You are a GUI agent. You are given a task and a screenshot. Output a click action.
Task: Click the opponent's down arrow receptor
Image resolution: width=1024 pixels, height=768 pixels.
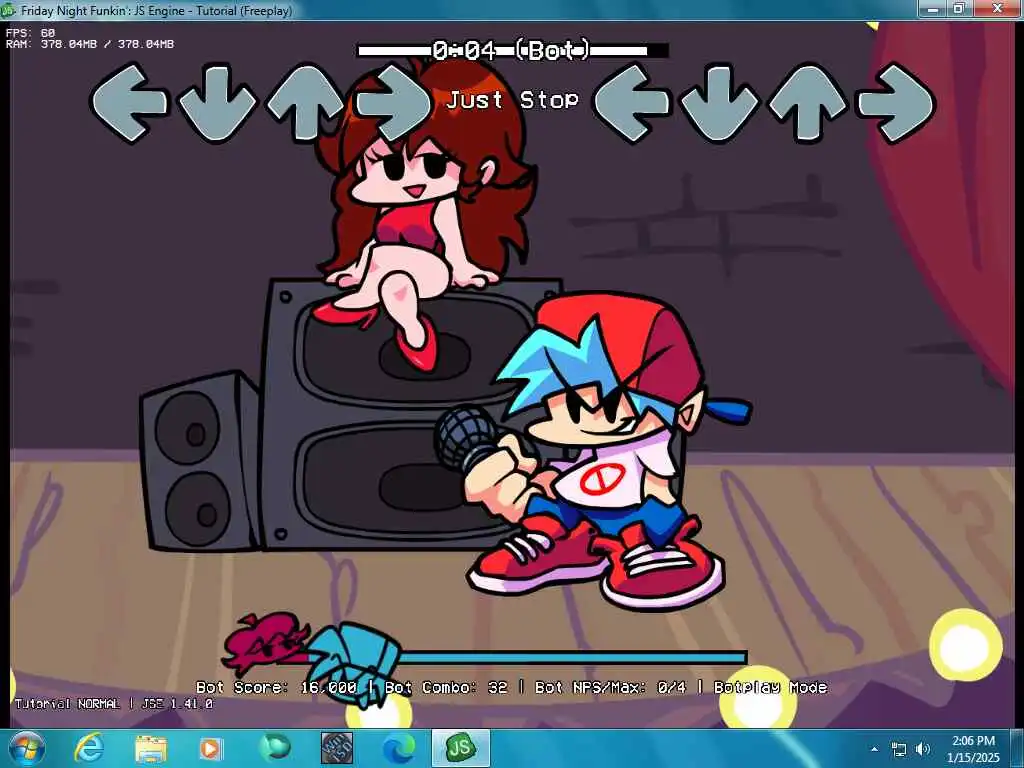[217, 103]
